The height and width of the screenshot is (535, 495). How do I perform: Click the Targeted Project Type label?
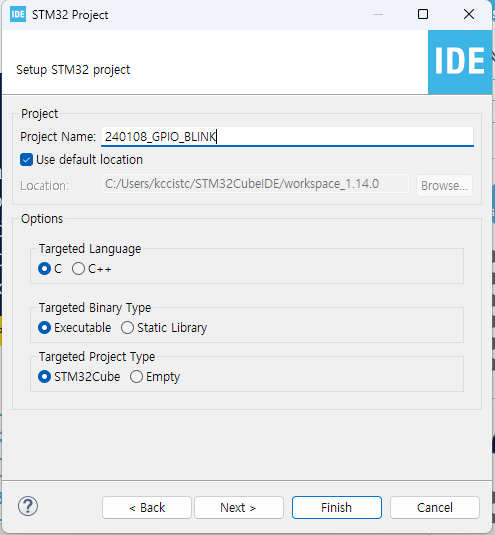(97, 357)
